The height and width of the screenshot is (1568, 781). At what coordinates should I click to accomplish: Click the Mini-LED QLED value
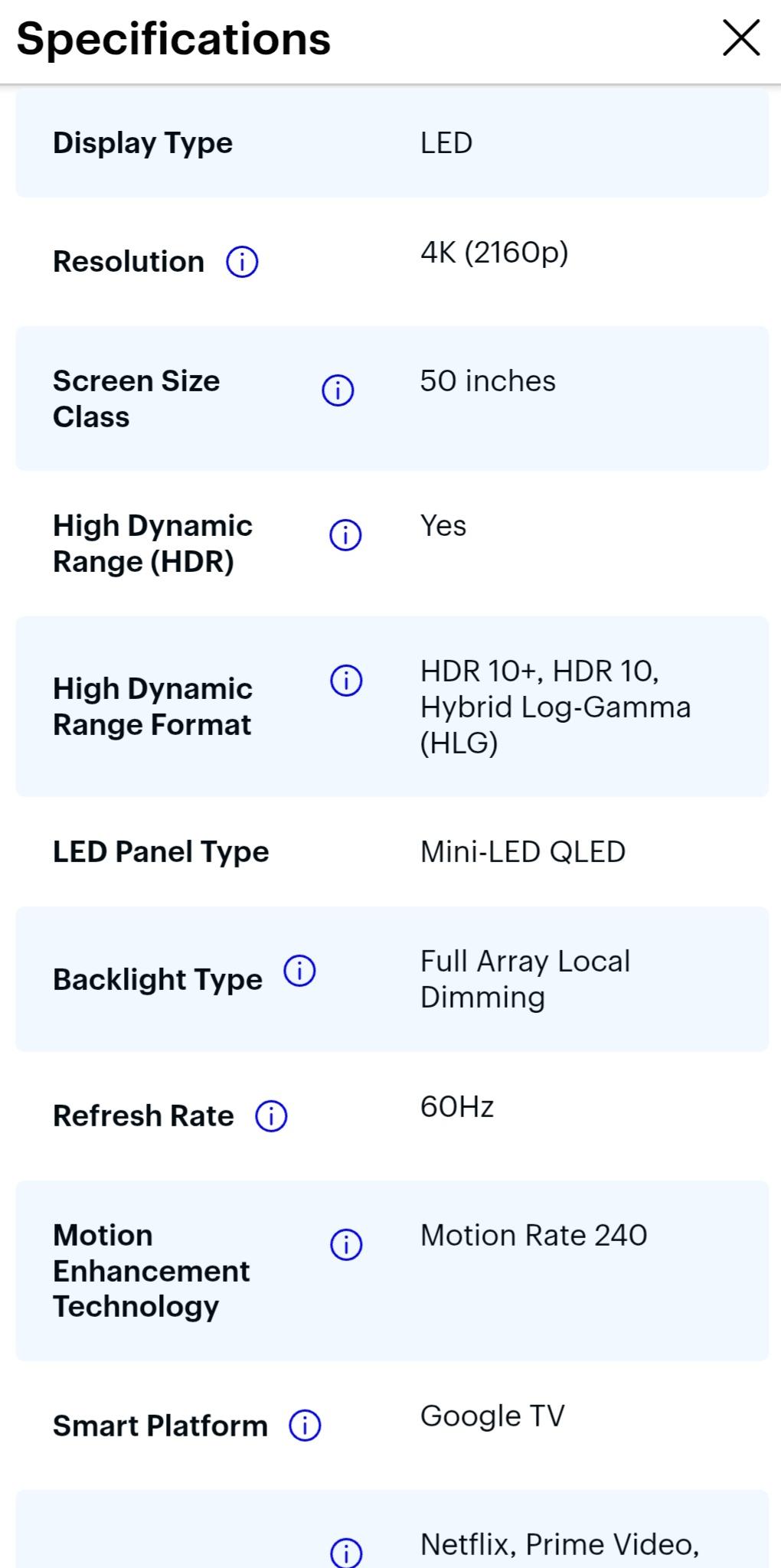523,852
